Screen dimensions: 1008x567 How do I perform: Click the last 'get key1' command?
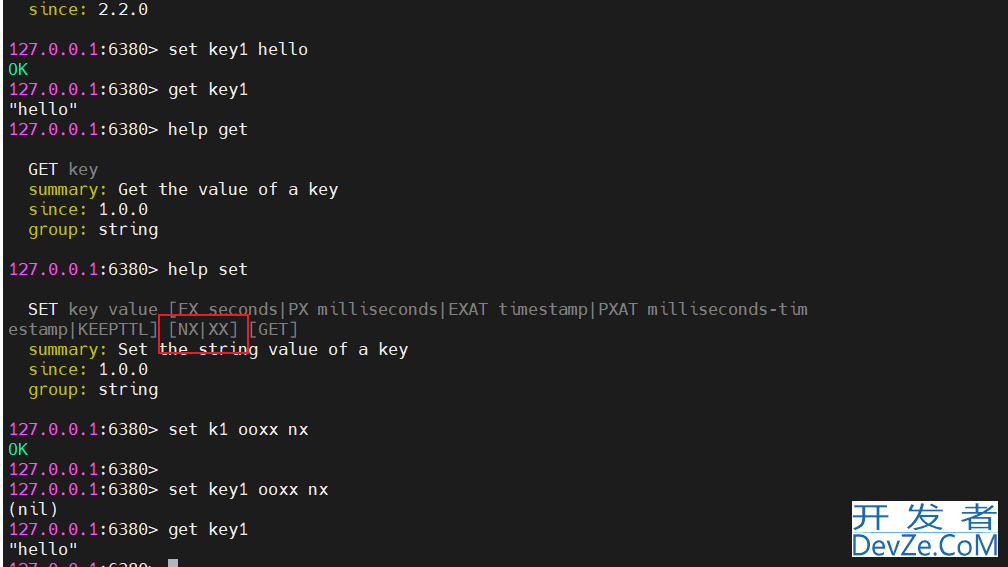[208, 530]
